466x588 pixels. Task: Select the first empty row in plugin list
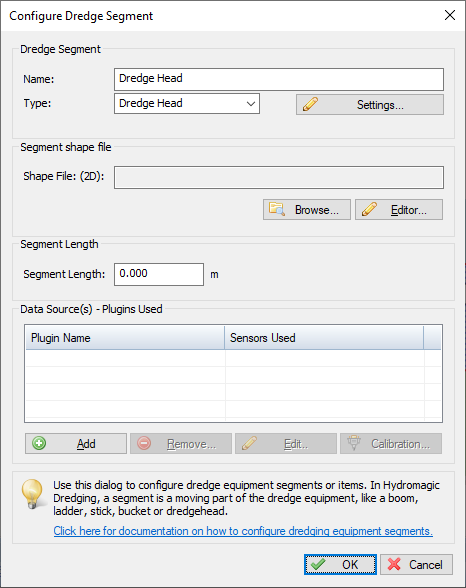[233, 358]
